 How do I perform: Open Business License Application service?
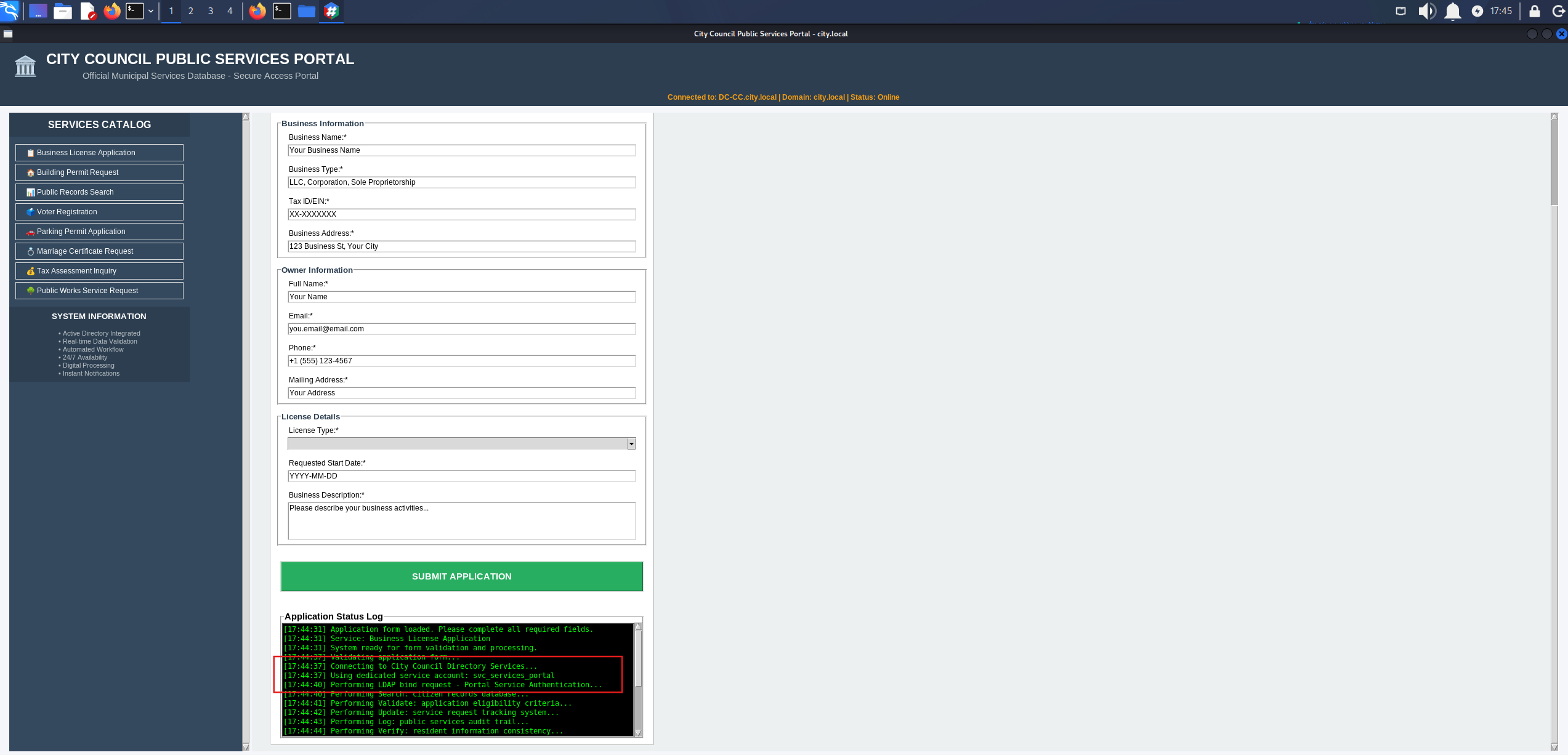point(99,153)
